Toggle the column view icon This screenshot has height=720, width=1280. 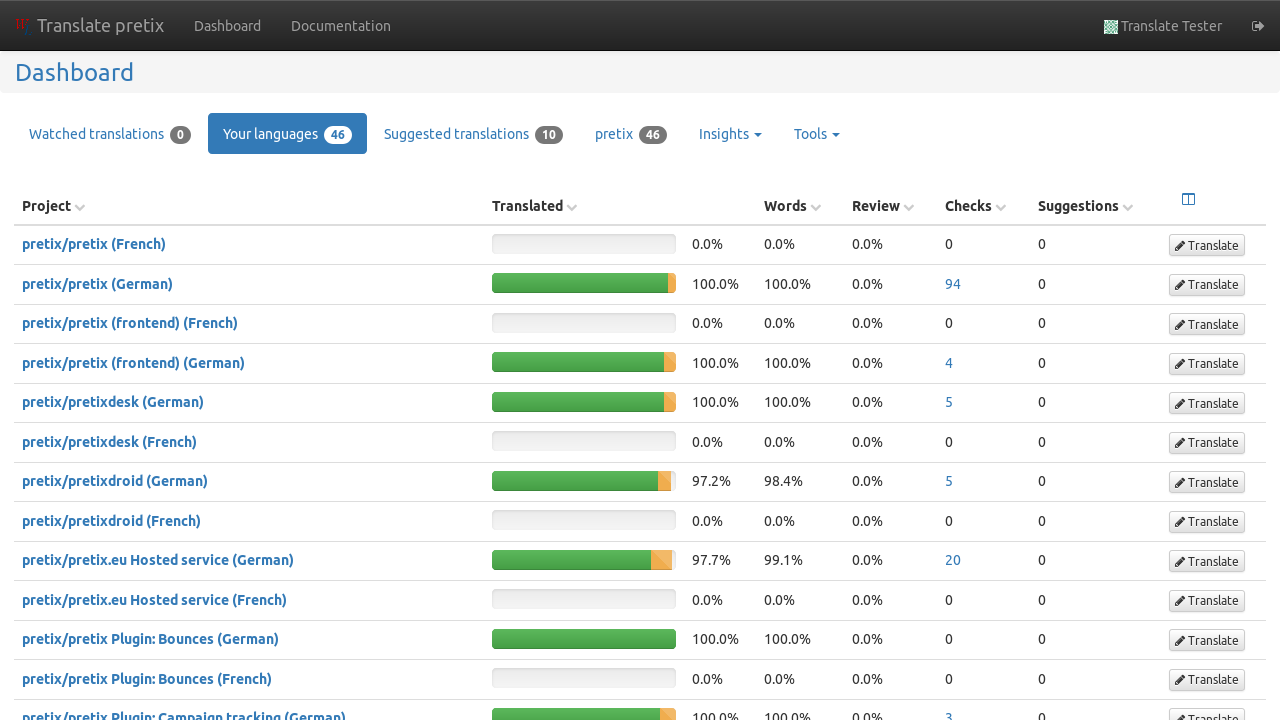coord(1188,200)
